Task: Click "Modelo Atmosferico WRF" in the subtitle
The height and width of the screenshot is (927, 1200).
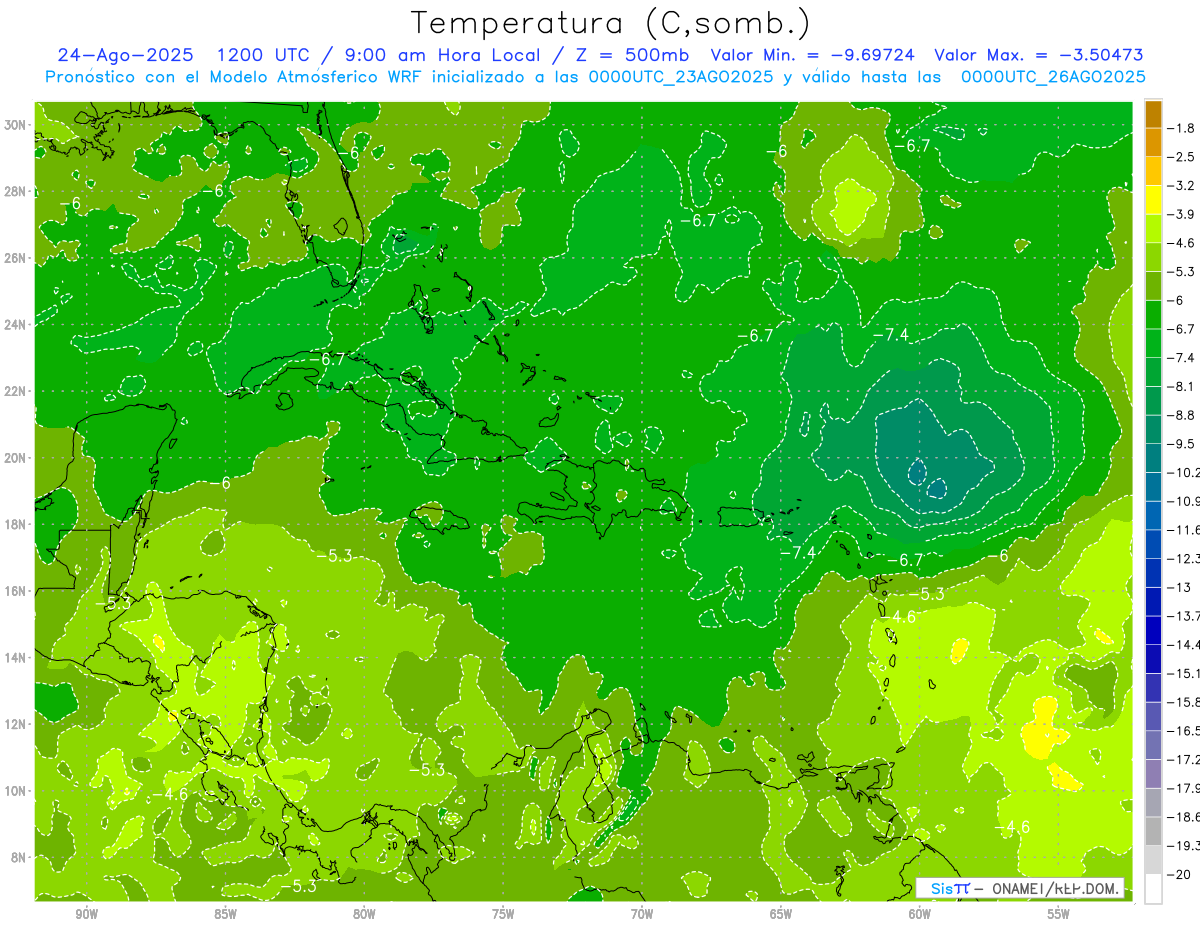Action: (x=296, y=77)
